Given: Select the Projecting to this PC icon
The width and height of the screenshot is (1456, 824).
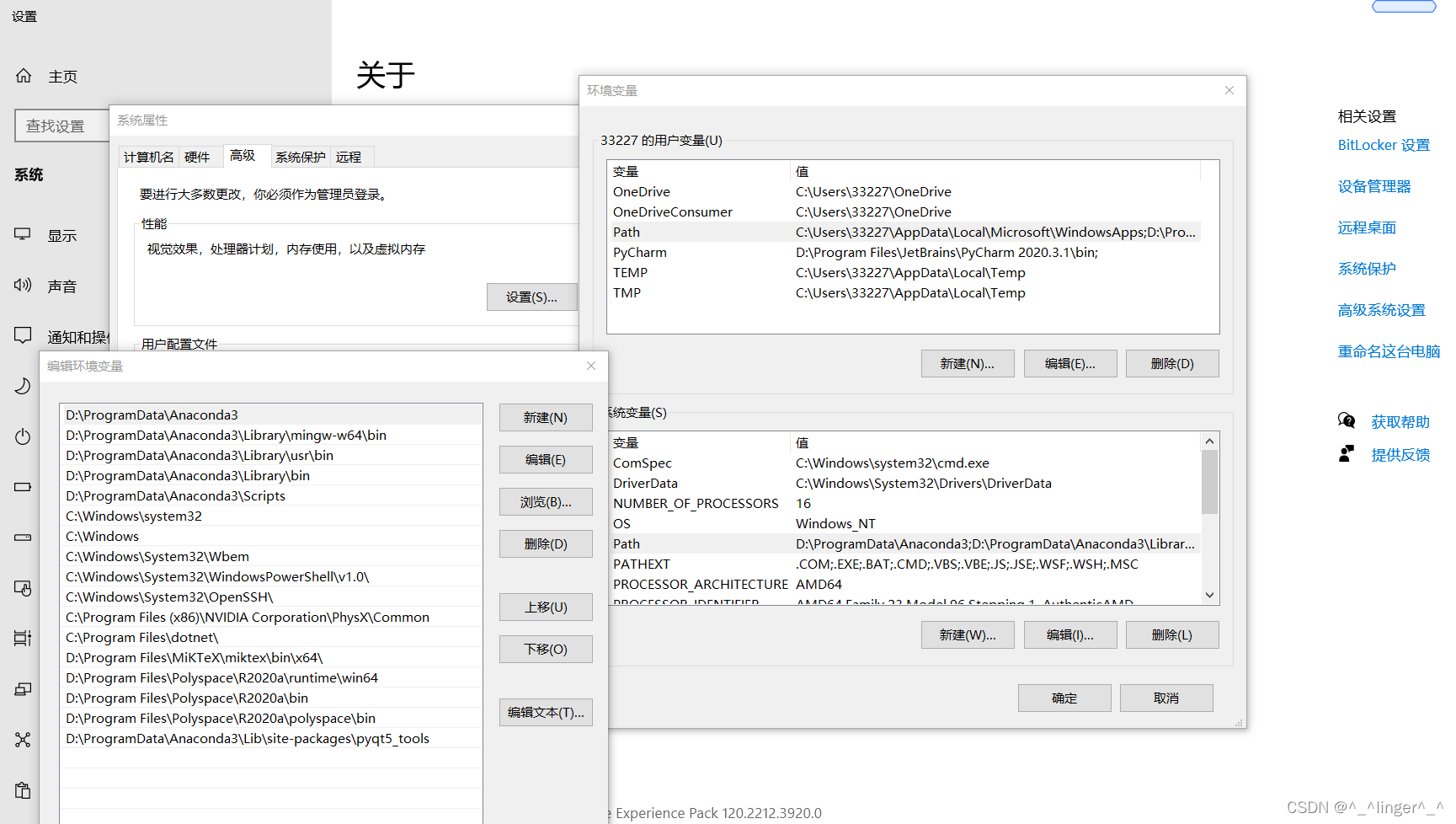Looking at the screenshot, I should (23, 689).
